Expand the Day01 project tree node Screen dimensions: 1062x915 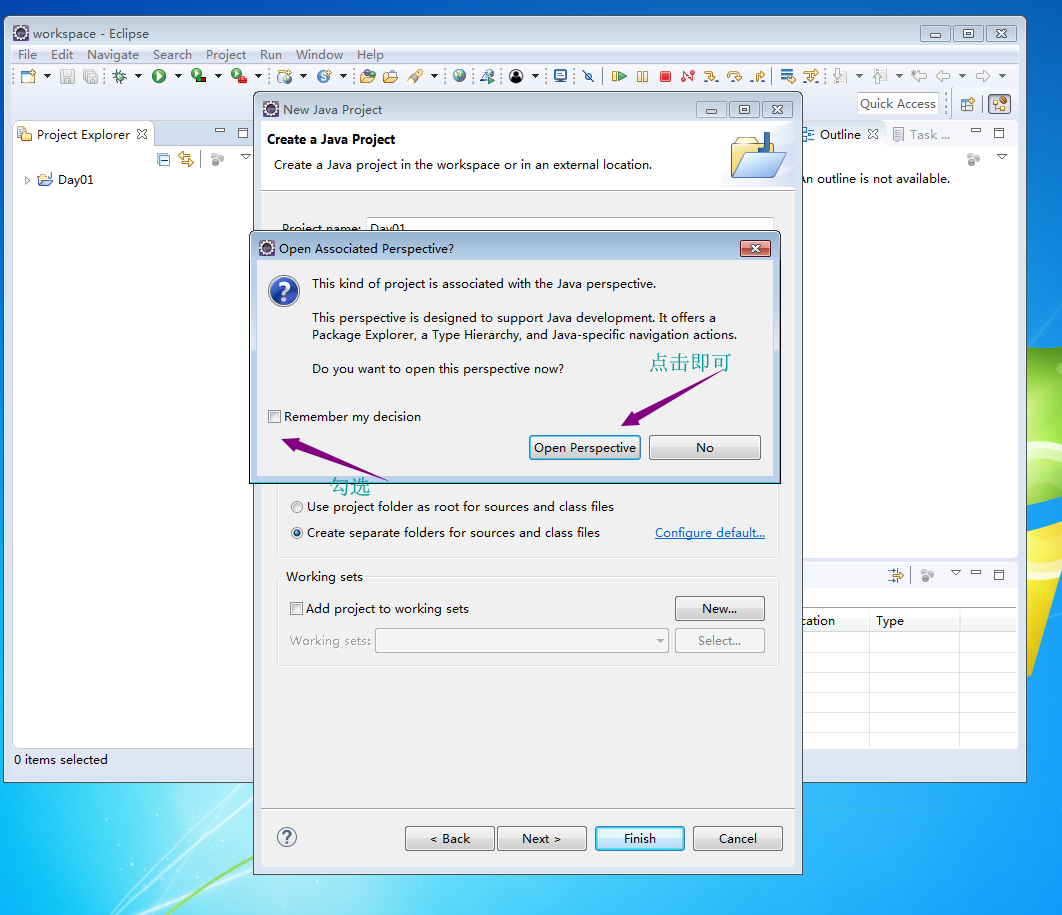point(27,180)
